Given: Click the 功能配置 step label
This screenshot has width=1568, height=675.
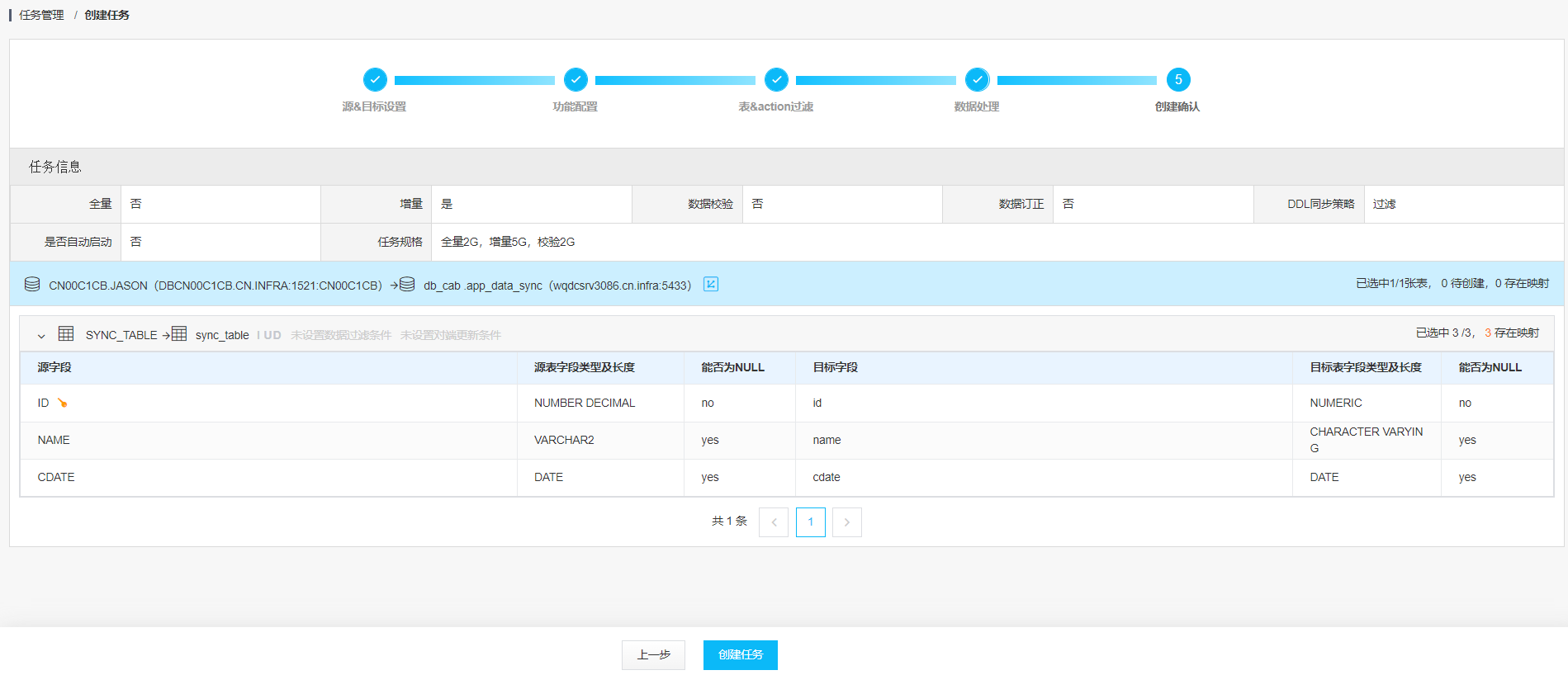Looking at the screenshot, I should click(x=576, y=106).
